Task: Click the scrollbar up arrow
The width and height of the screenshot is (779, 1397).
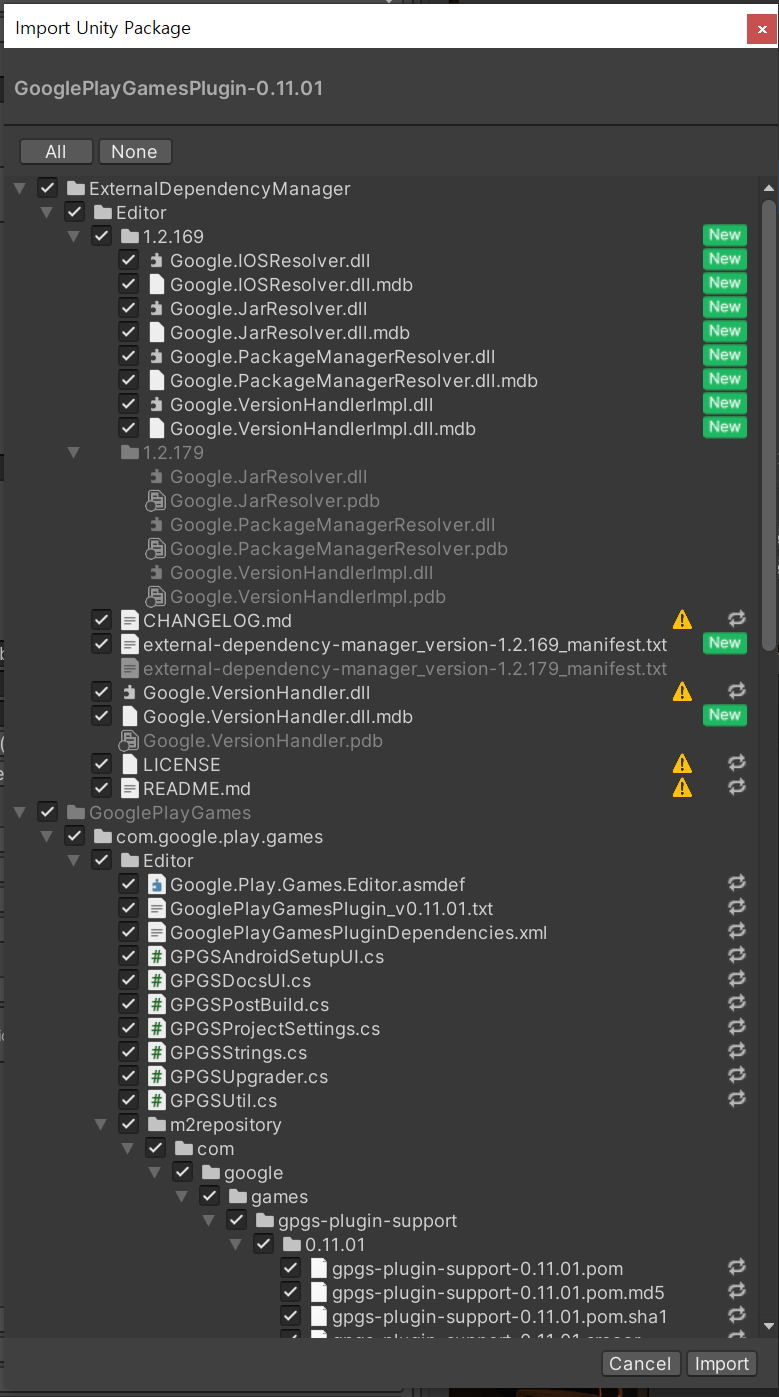Action: pos(769,188)
